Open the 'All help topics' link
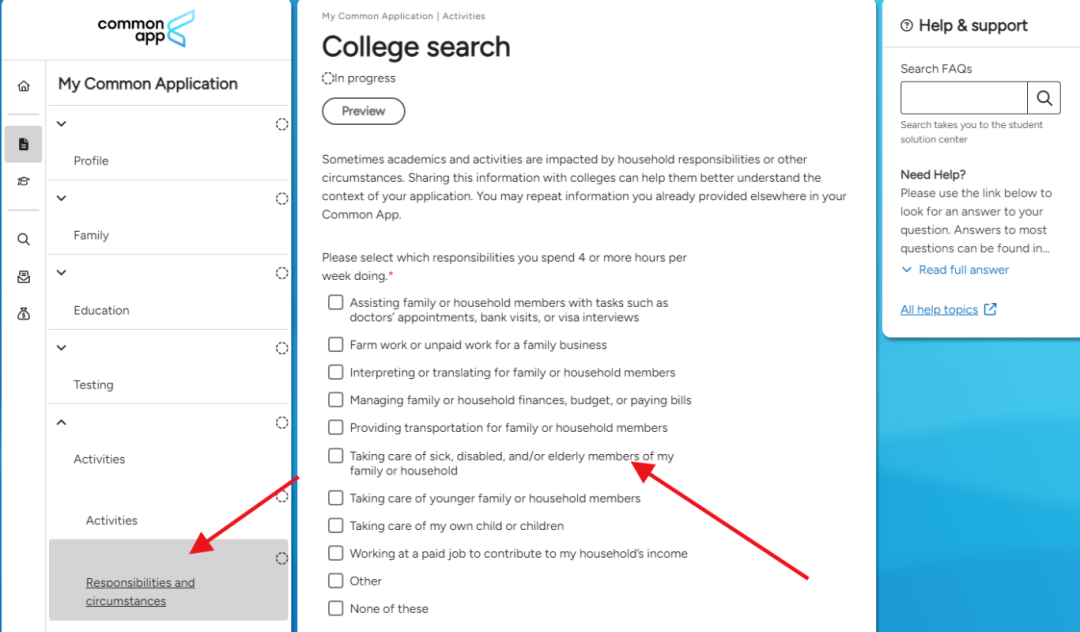 939,310
